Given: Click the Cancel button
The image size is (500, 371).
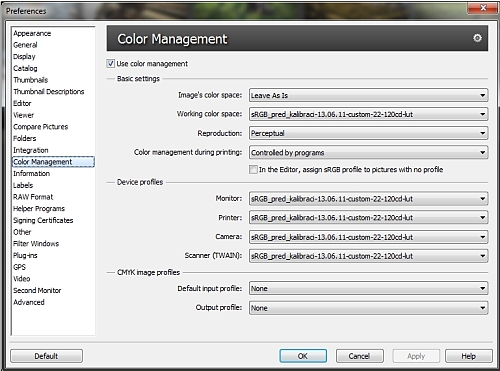Looking at the screenshot, I should [x=360, y=356].
